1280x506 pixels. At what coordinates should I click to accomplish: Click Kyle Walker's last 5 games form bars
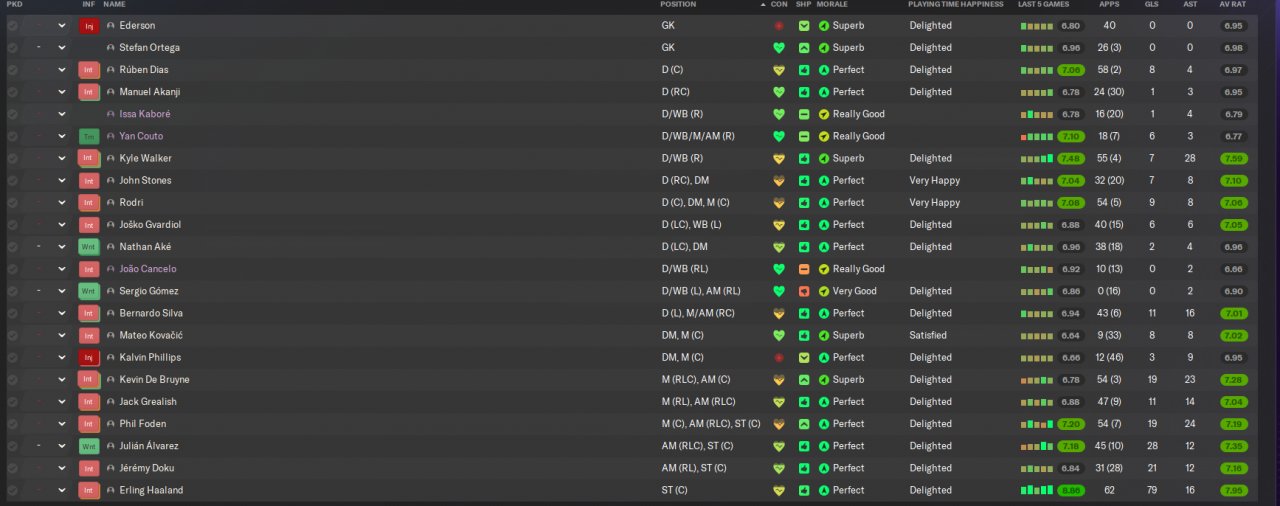[x=1037, y=159]
